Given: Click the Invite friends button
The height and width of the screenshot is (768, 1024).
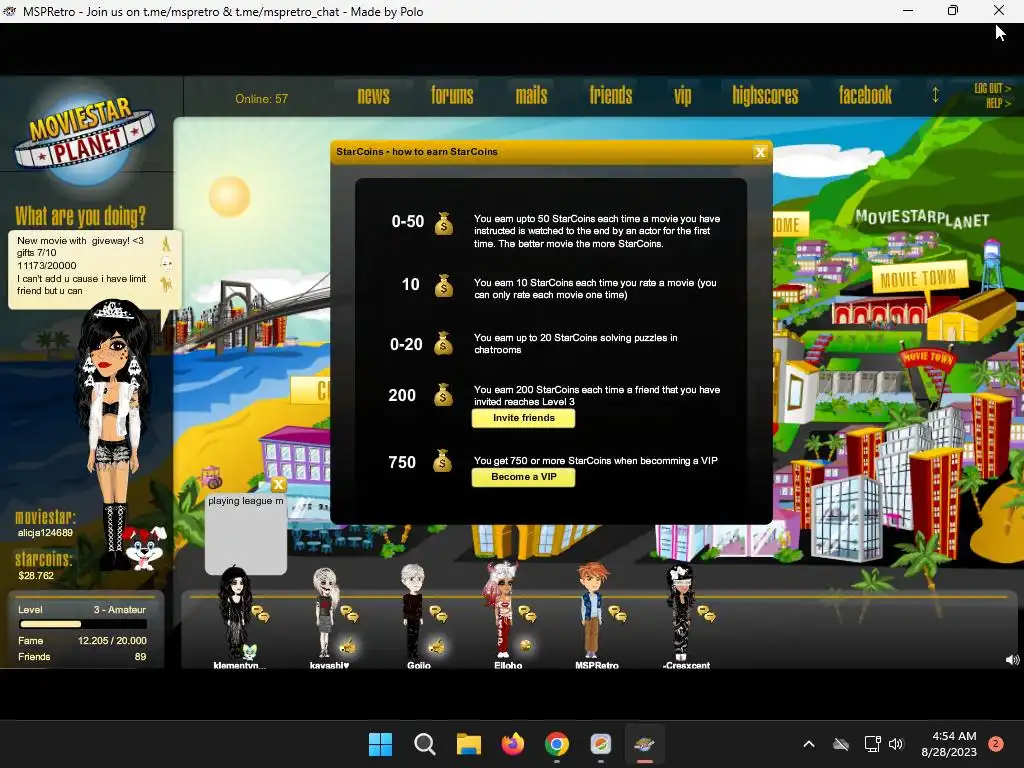Looking at the screenshot, I should (x=524, y=418).
